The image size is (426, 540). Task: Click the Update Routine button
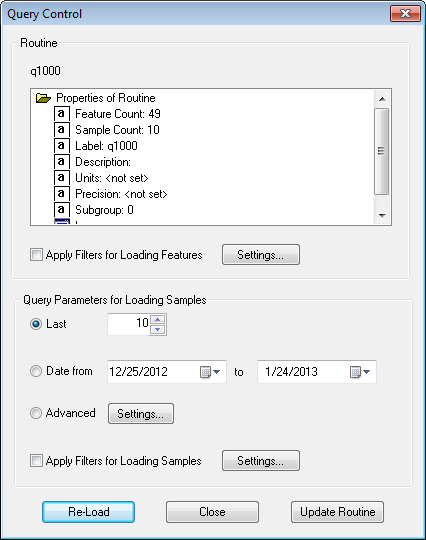click(x=337, y=512)
